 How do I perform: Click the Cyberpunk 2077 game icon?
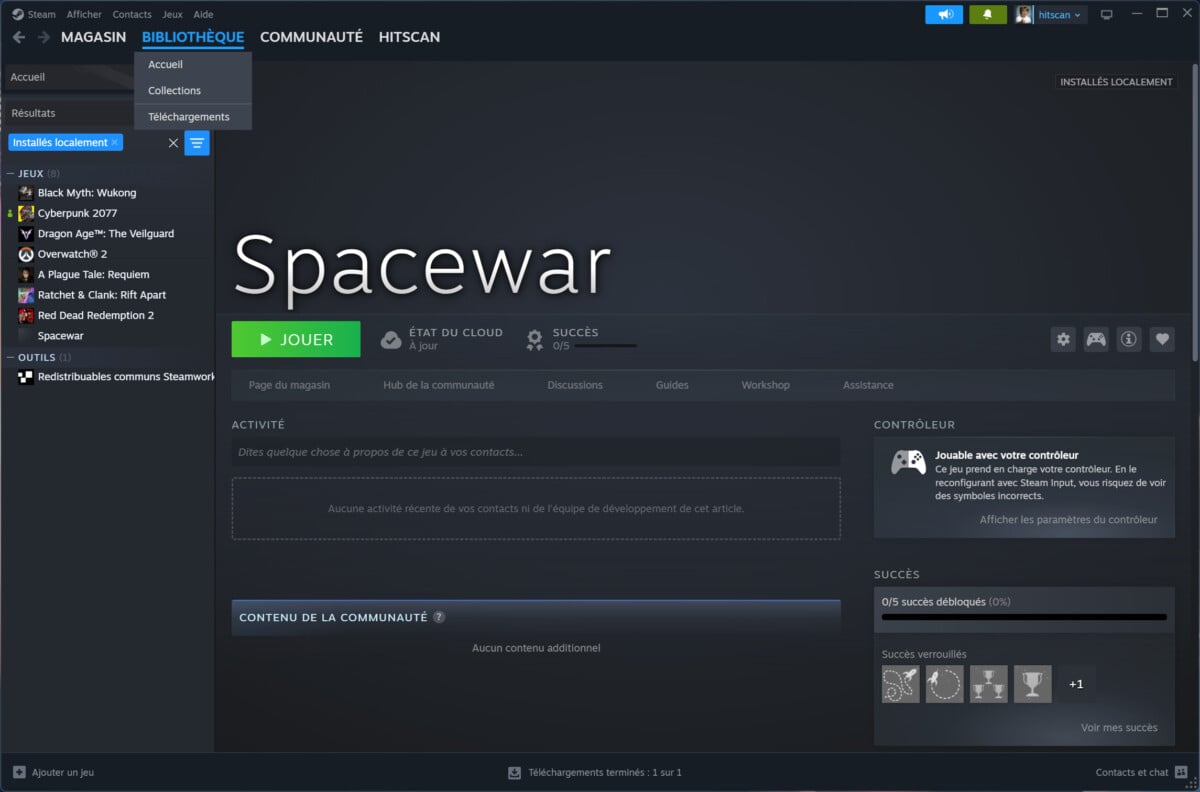click(26, 213)
